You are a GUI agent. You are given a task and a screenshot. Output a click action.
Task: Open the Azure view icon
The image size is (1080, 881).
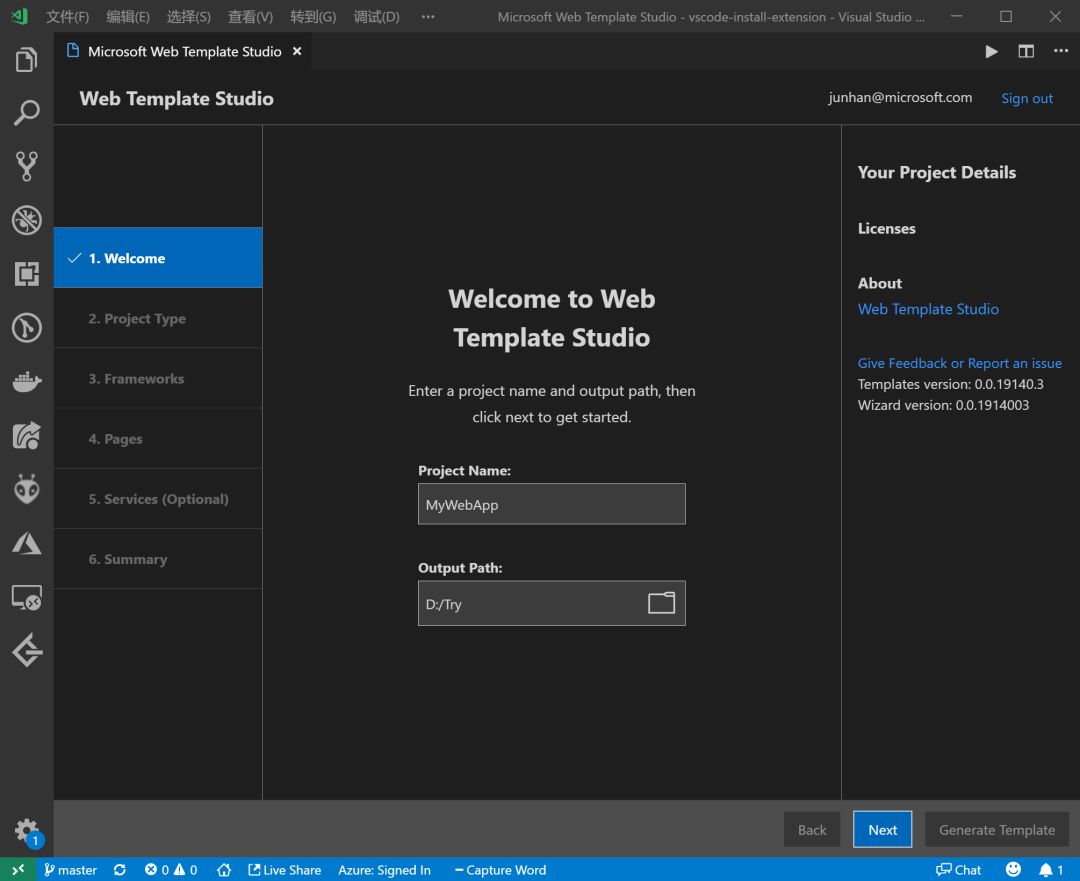tap(26, 543)
